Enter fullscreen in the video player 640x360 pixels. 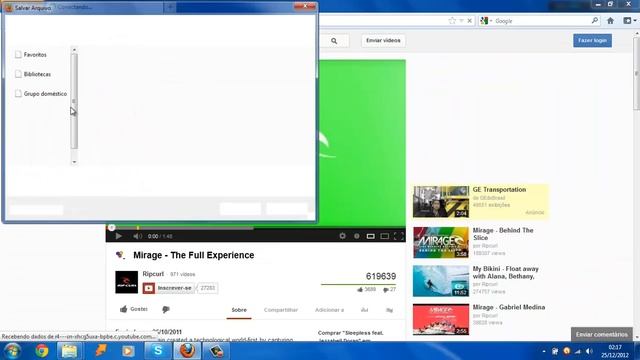click(x=398, y=236)
